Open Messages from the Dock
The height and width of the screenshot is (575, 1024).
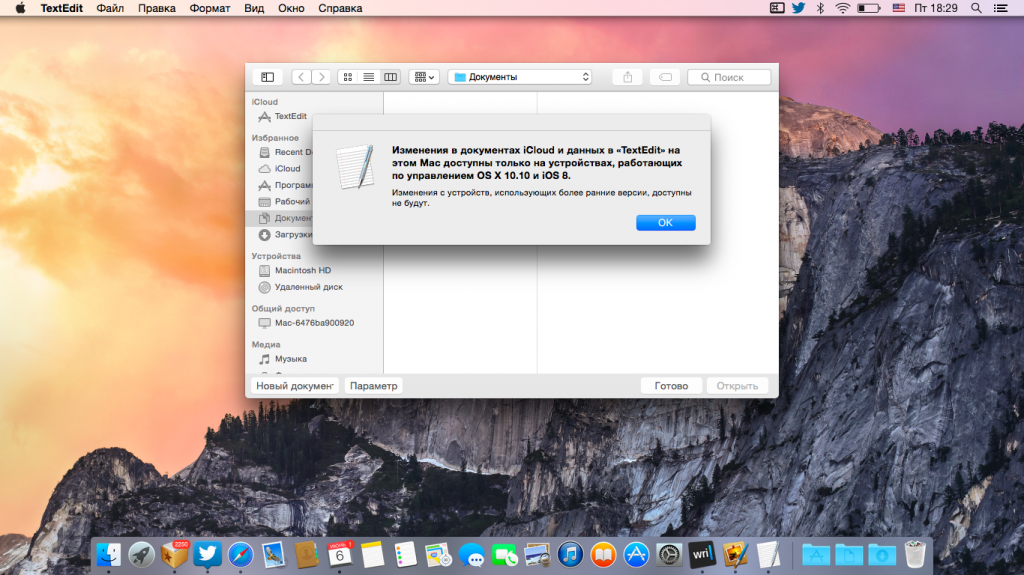click(x=472, y=555)
